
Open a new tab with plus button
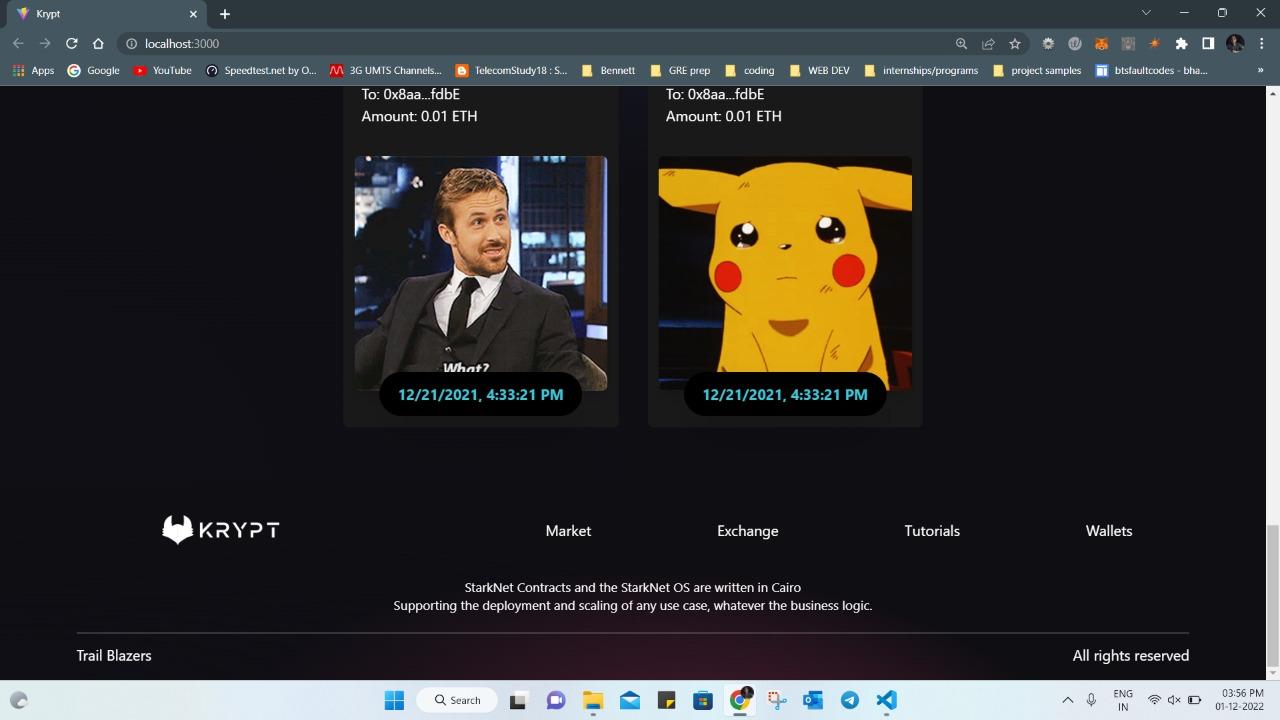point(225,14)
